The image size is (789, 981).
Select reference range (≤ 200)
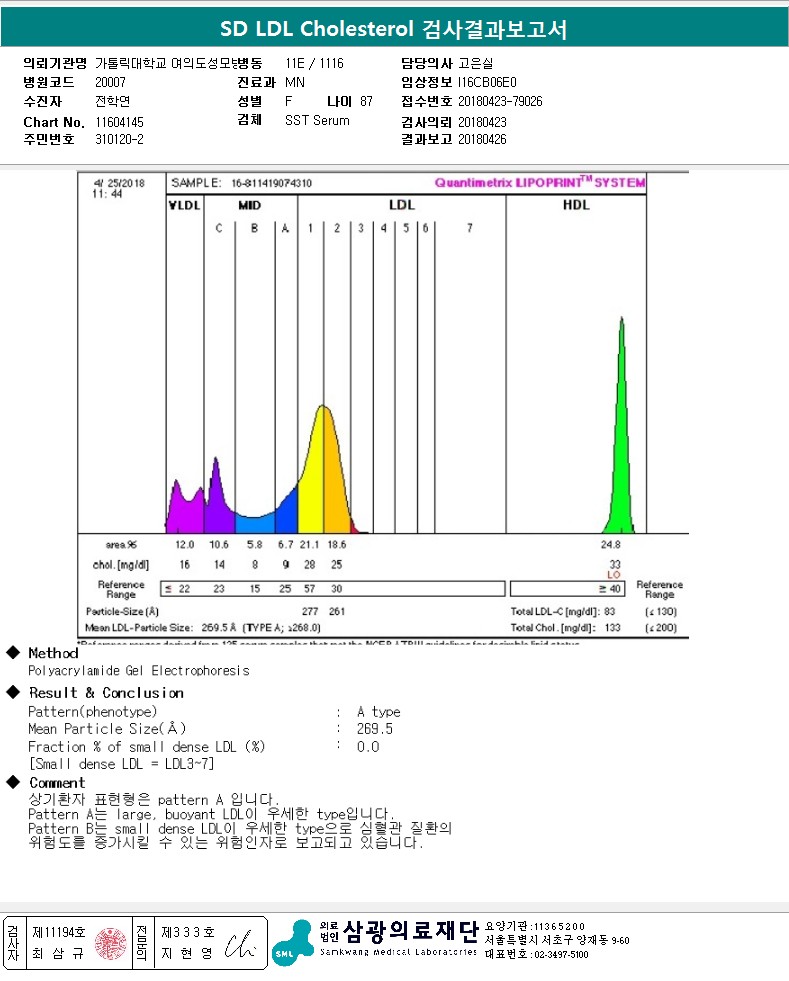tap(661, 628)
